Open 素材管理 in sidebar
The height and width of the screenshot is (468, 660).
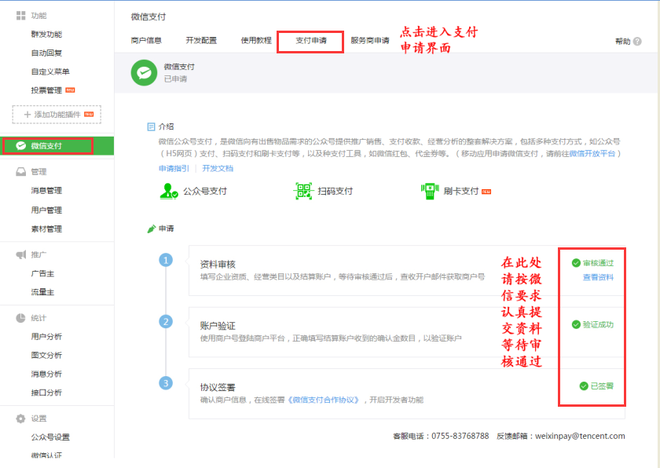click(46, 229)
